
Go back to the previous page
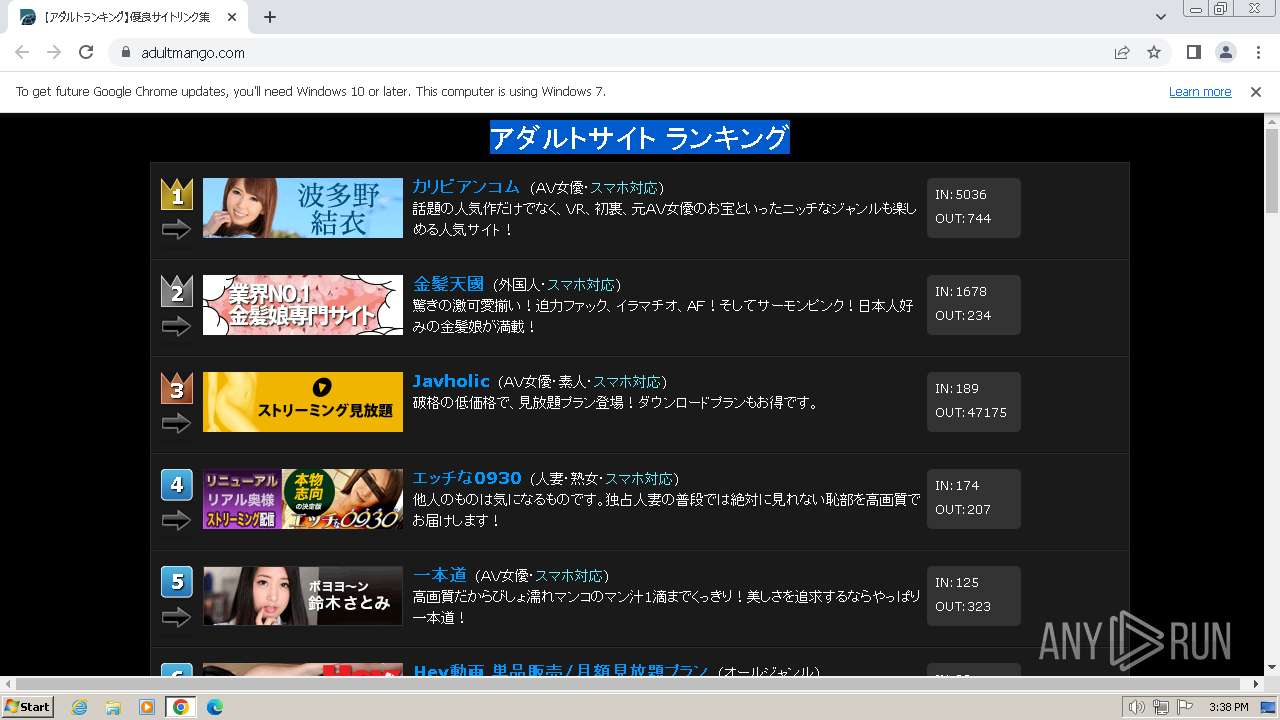tap(22, 52)
